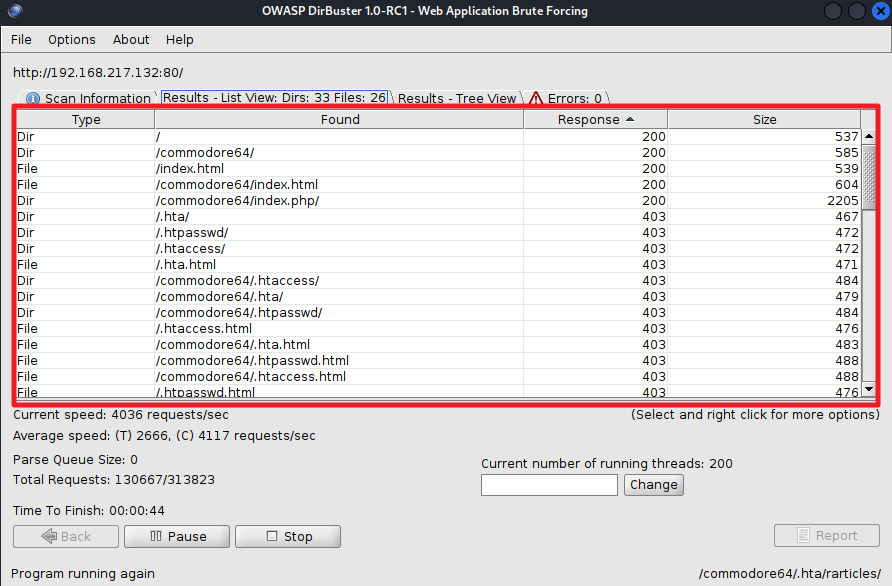Image resolution: width=892 pixels, height=586 pixels.
Task: Switch to Results - Tree View tab
Action: (456, 98)
